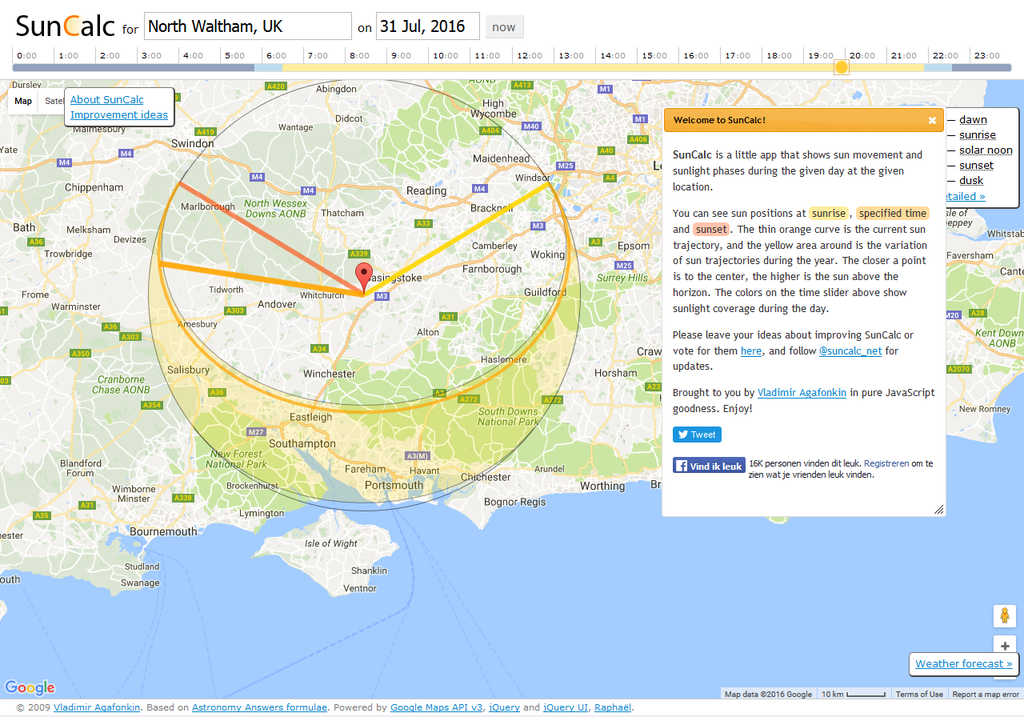Open the @suncalc_net link
Screen dimensions: 1024x717
[850, 351]
